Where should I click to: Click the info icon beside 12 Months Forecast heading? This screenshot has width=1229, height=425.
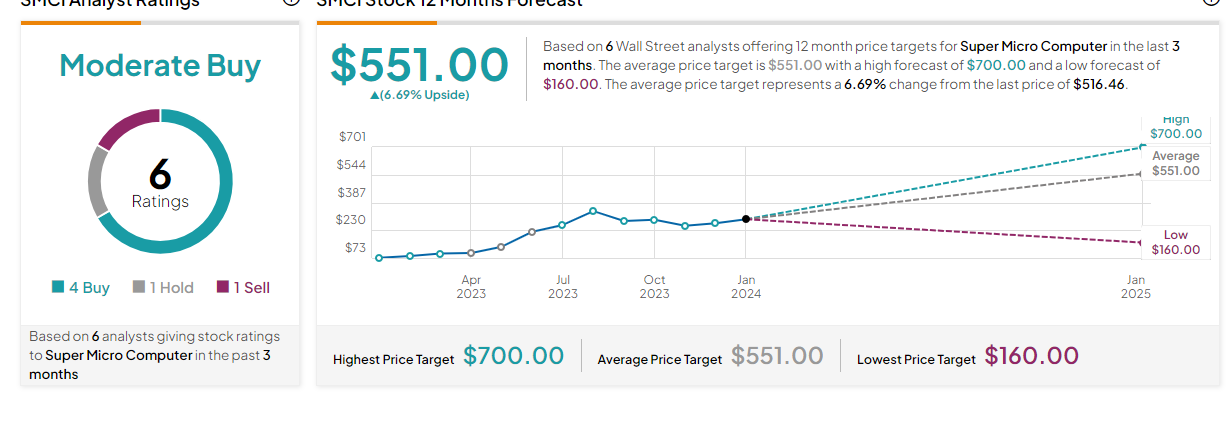[1212, 2]
